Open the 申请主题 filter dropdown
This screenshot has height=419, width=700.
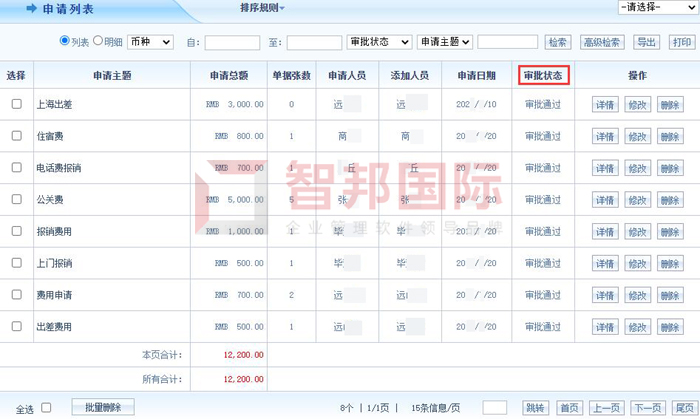coord(445,42)
